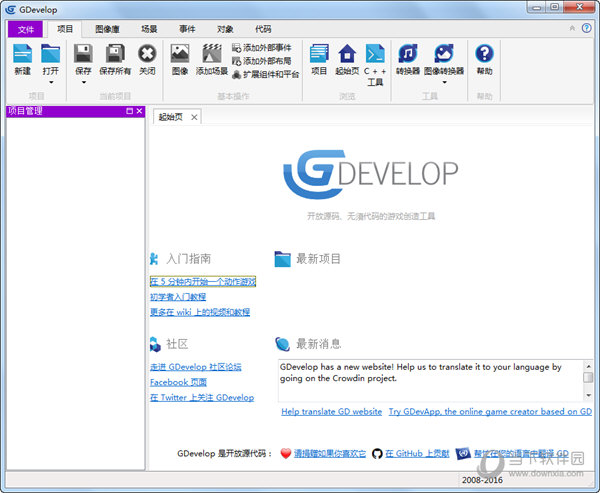Image resolution: width=600 pixels, height=493 pixels.
Task: Click the Help translate GD website link
Action: 331,412
